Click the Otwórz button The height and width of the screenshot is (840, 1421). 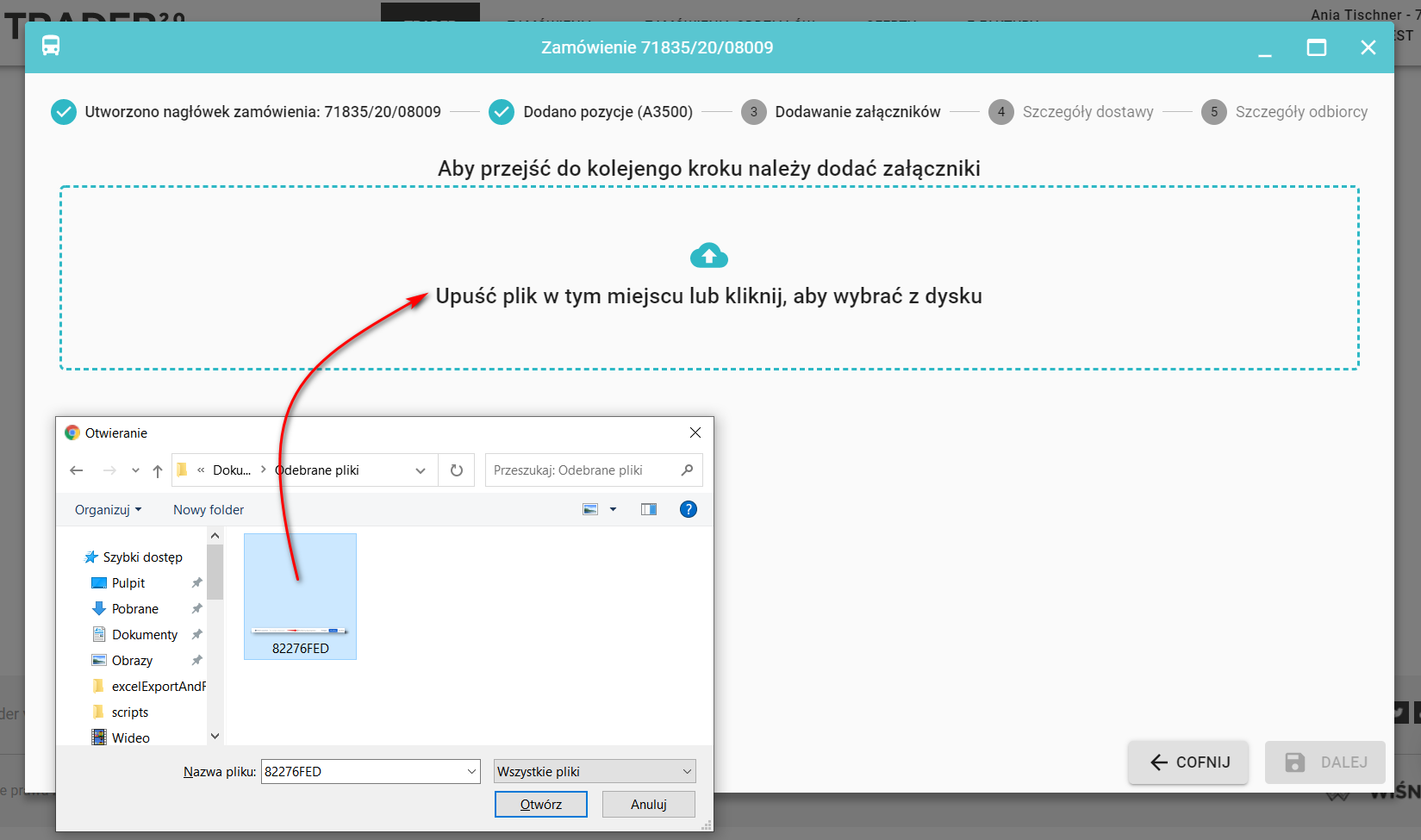pos(540,804)
